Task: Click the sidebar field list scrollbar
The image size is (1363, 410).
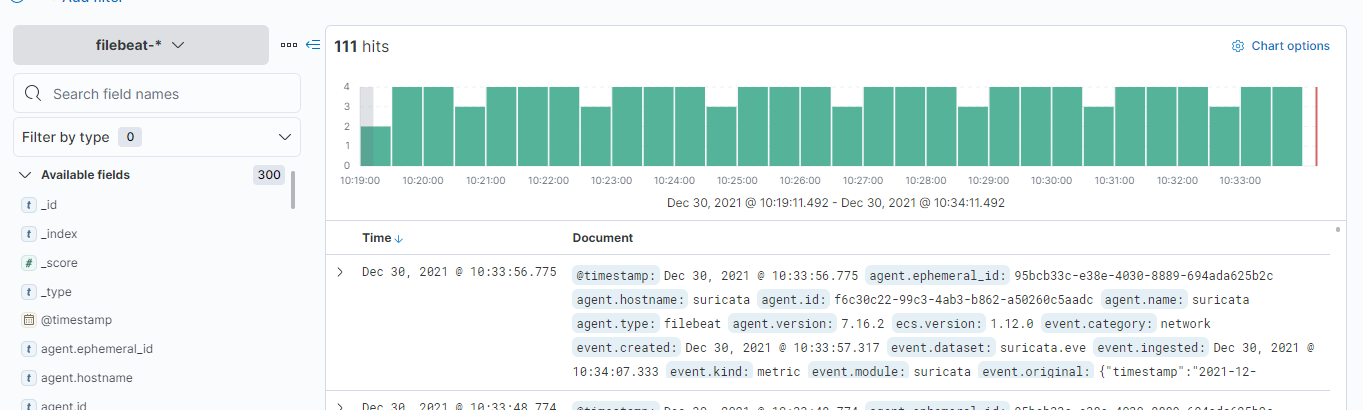Action: pyautogui.click(x=293, y=190)
